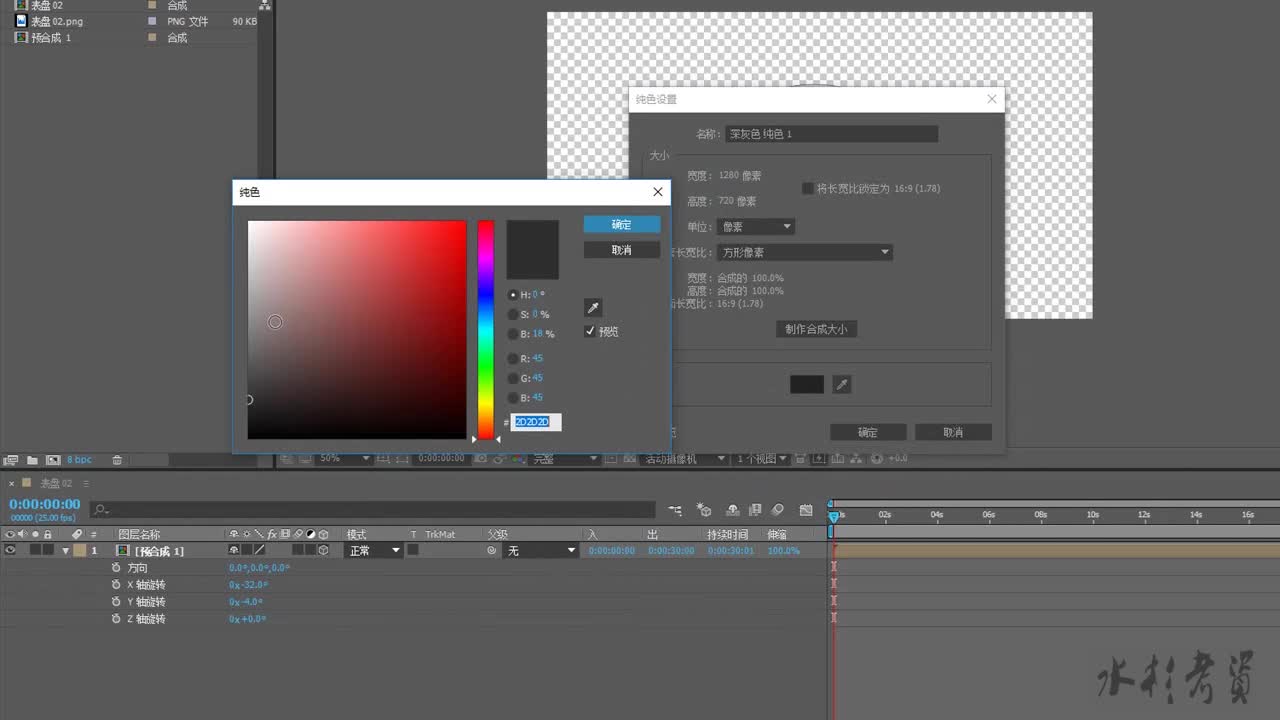This screenshot has width=1280, height=720.
Task: Click 名称 field with 深灰色 纯色 1
Action: 831,134
